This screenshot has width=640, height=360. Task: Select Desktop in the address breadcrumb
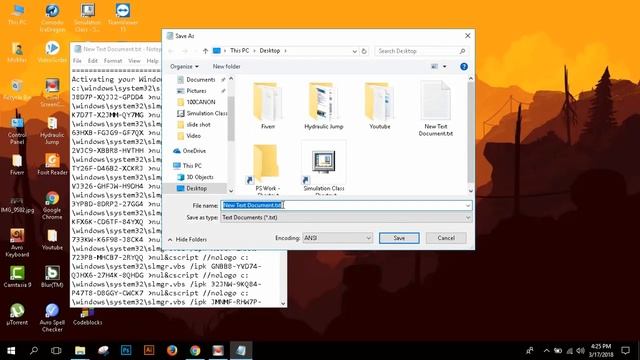(270, 51)
